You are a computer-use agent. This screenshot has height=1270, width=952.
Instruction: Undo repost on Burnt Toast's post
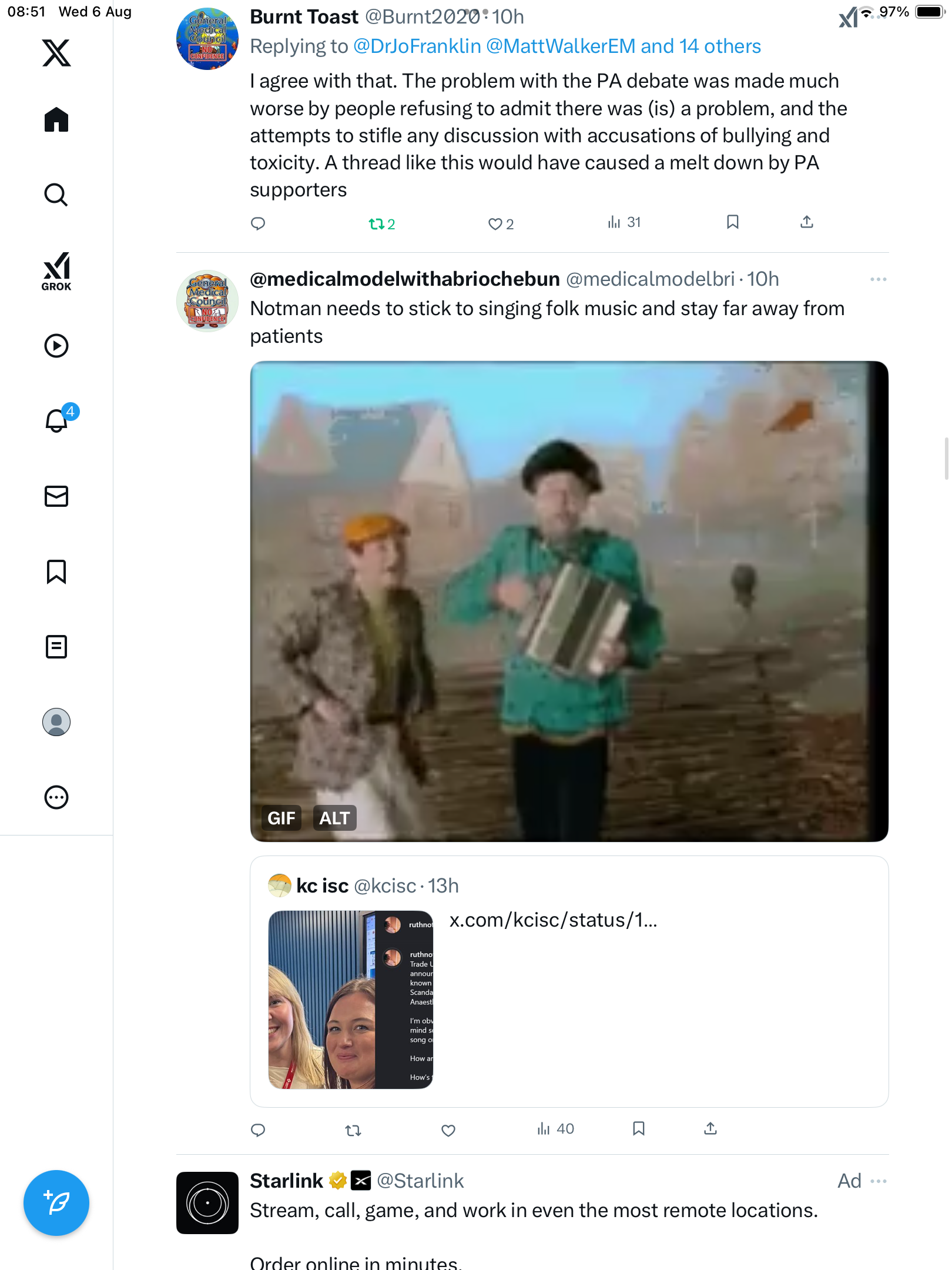tap(381, 224)
